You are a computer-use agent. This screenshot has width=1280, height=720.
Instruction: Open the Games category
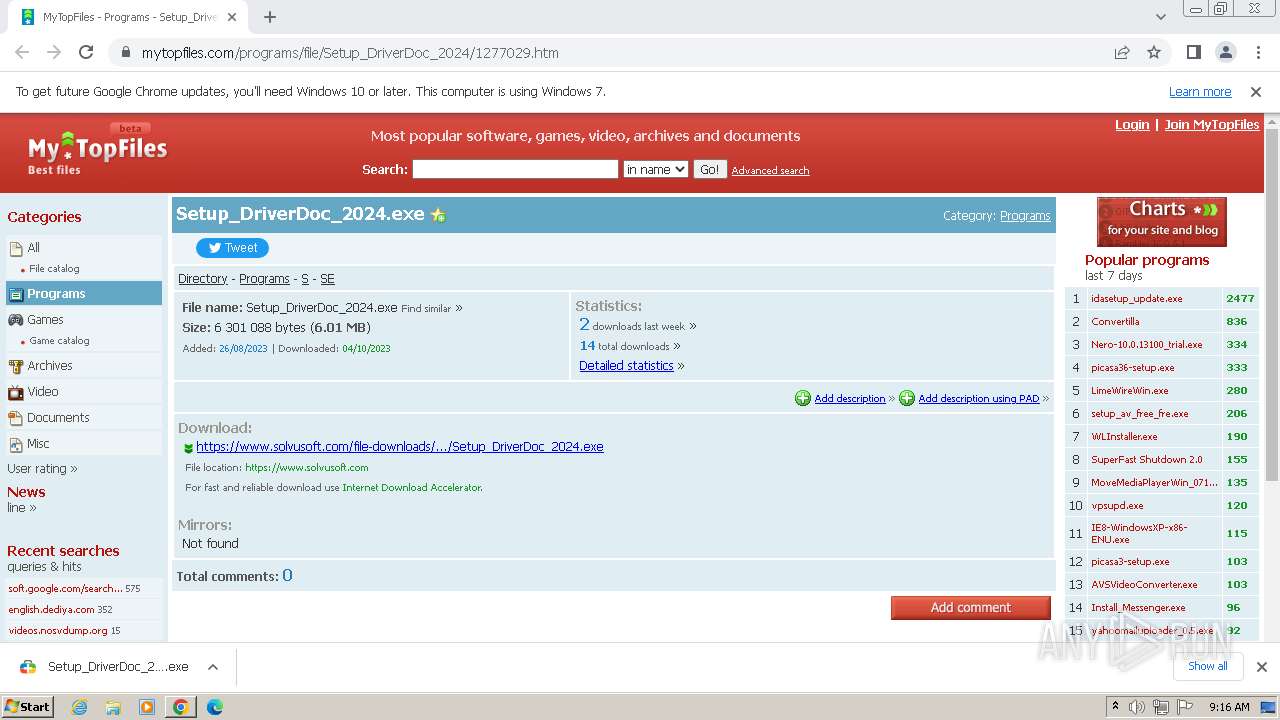click(x=45, y=320)
